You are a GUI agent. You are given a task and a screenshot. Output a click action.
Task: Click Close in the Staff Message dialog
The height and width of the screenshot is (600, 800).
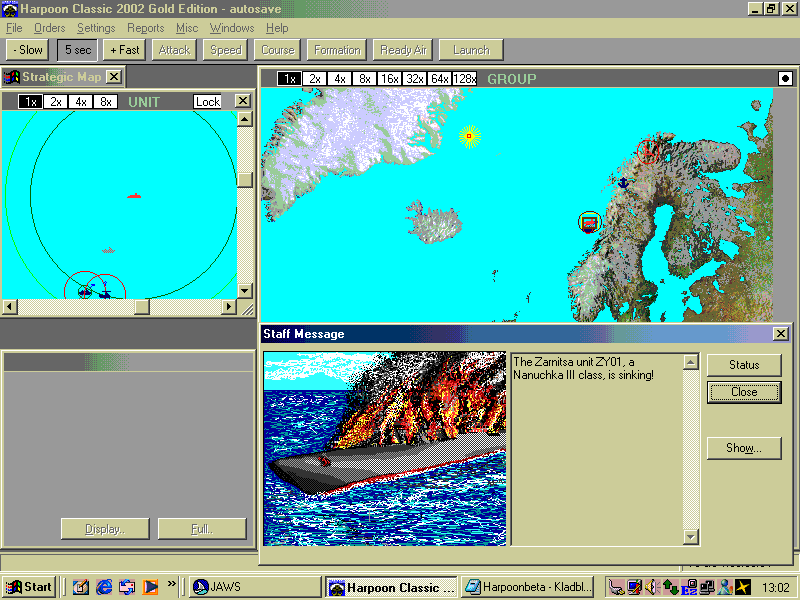pos(744,392)
